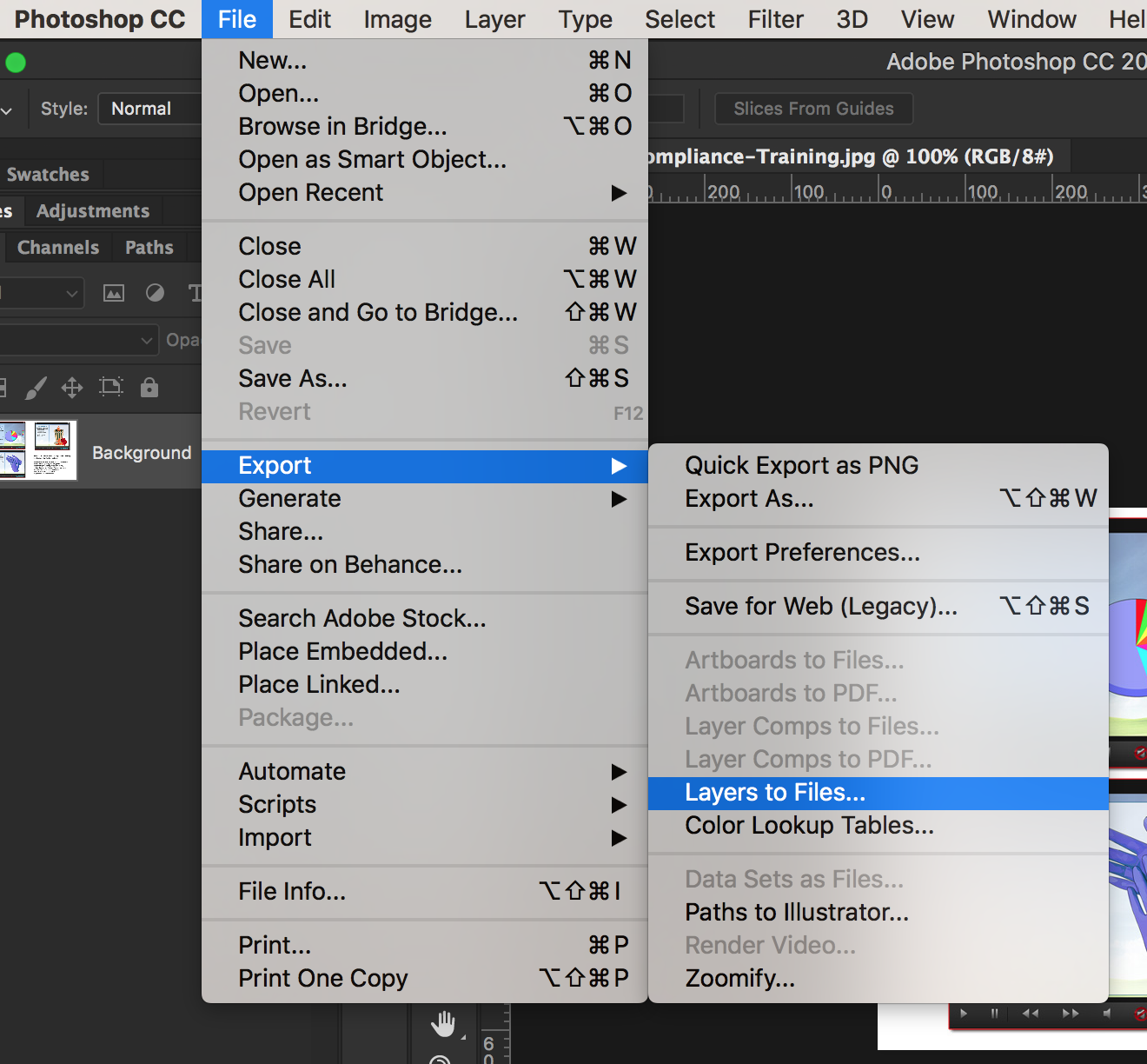
Task: Open the Edit menu
Action: (309, 19)
